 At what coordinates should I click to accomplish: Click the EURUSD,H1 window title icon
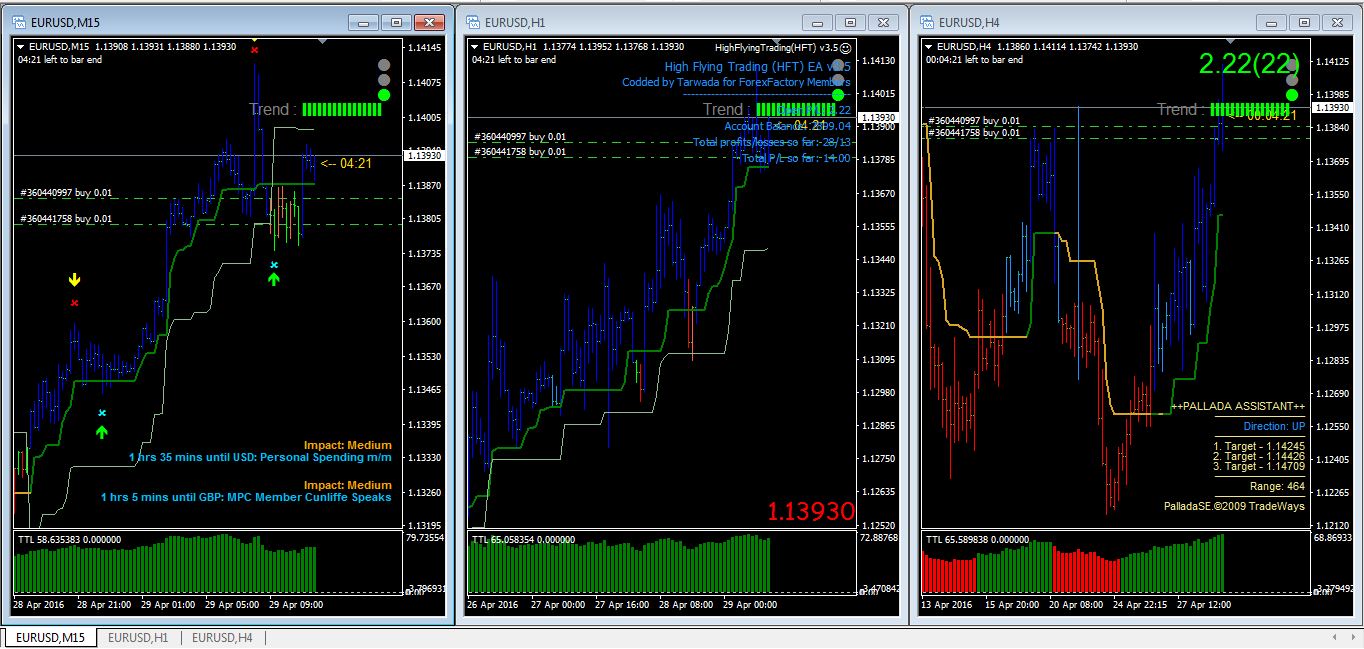click(472, 22)
